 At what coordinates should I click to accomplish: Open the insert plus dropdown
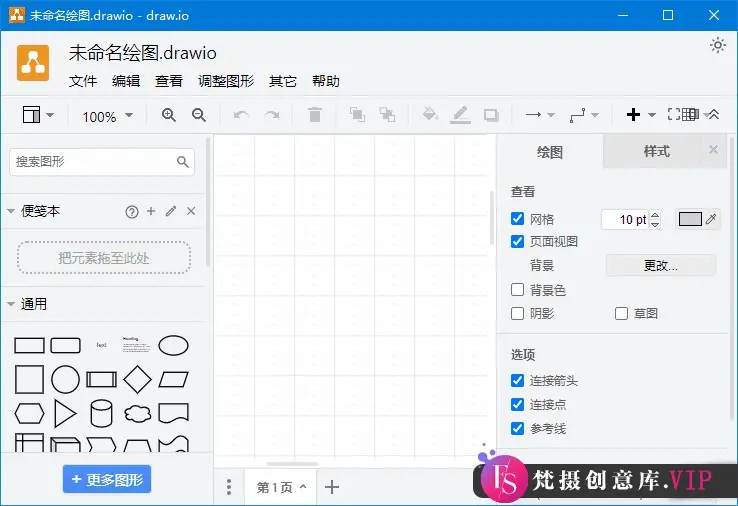[x=641, y=114]
